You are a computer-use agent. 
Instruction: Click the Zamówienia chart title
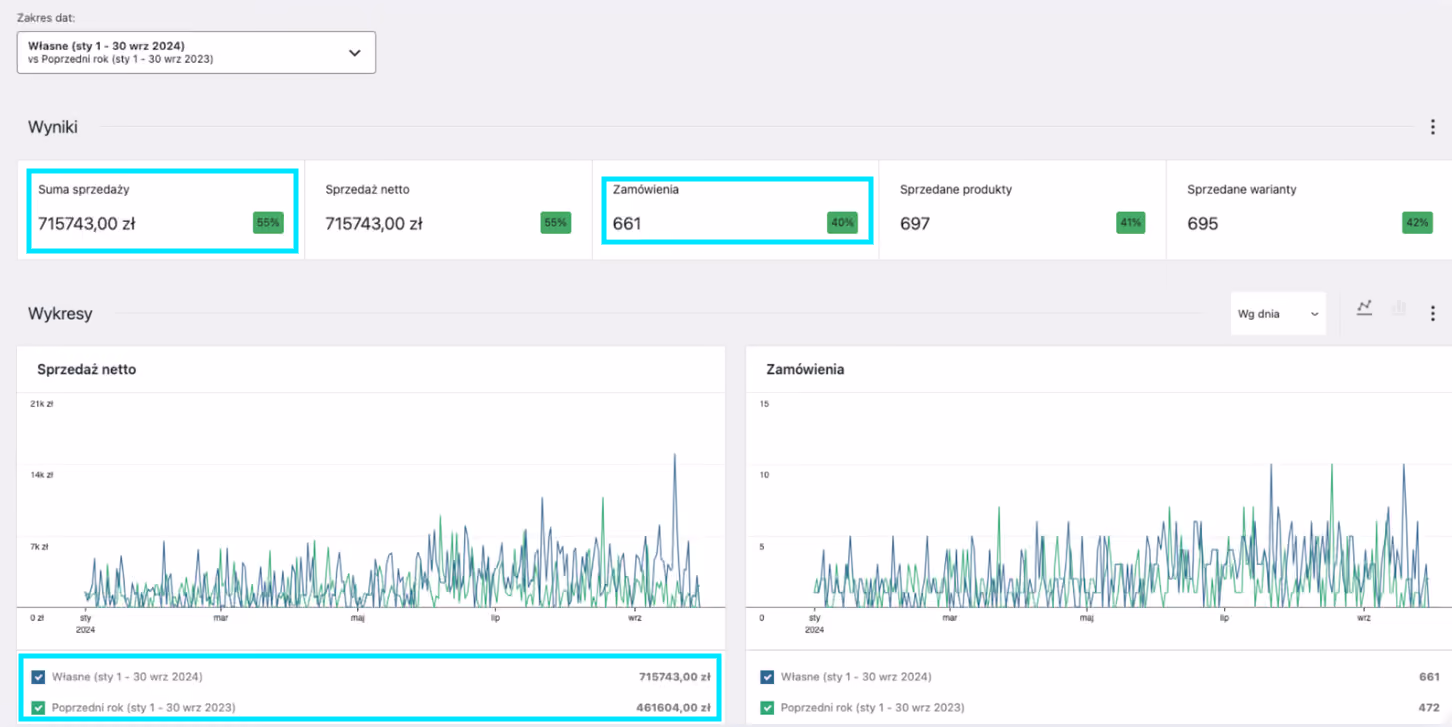point(805,369)
